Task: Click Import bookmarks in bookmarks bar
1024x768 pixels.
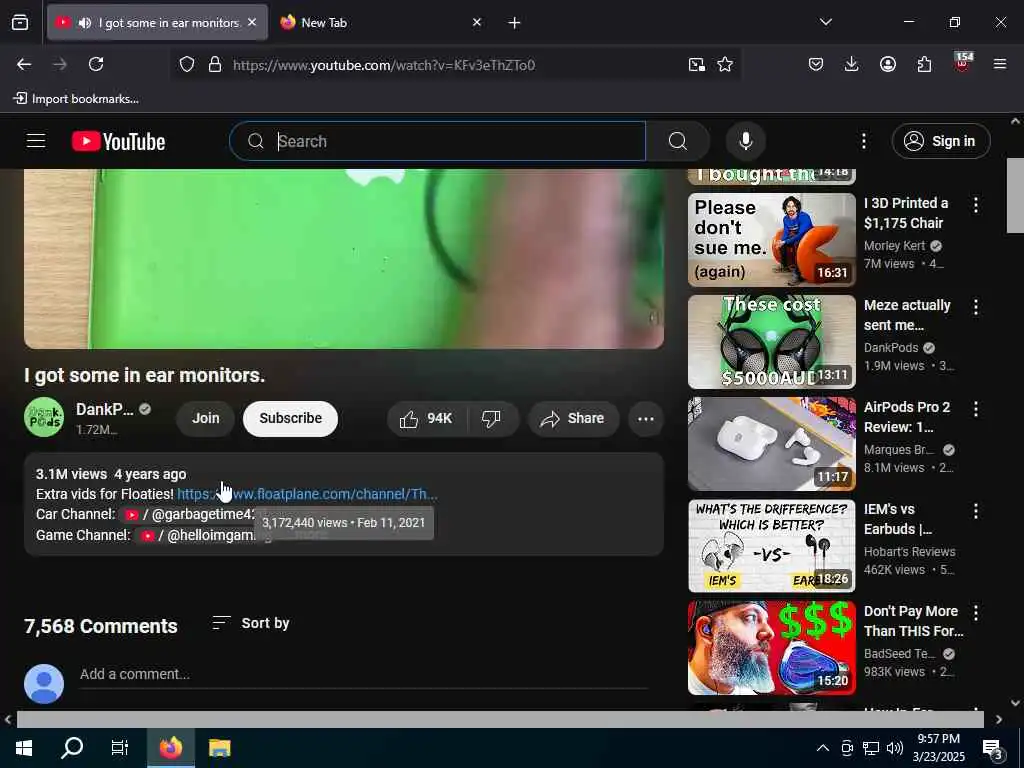Action: pyautogui.click(x=76, y=99)
